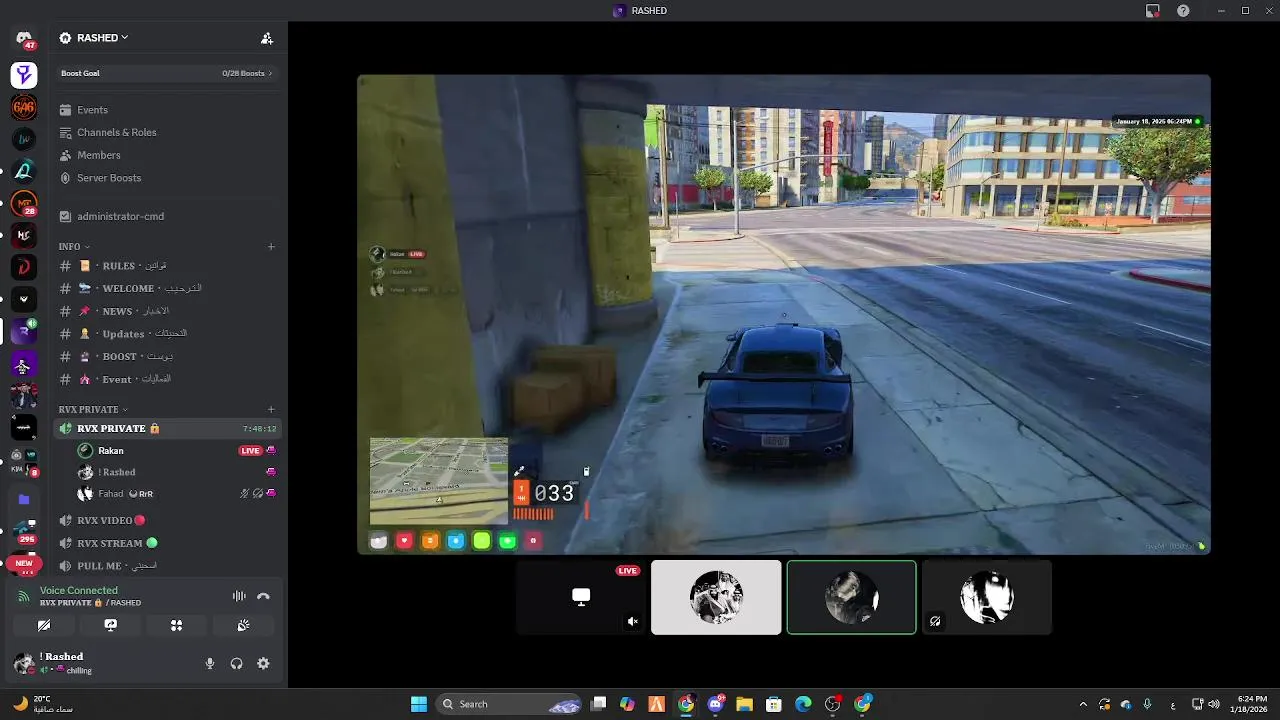
Task: Open Windows Start menu
Action: pyautogui.click(x=419, y=704)
